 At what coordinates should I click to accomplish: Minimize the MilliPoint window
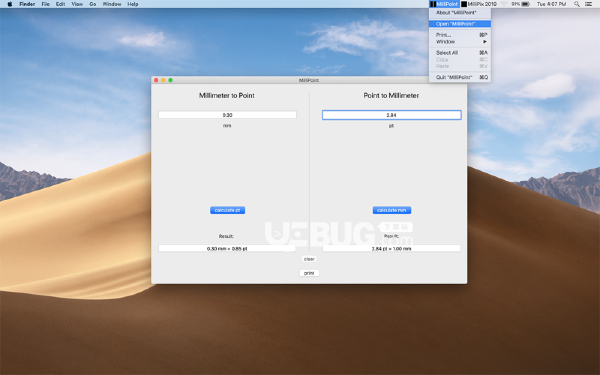click(163, 80)
